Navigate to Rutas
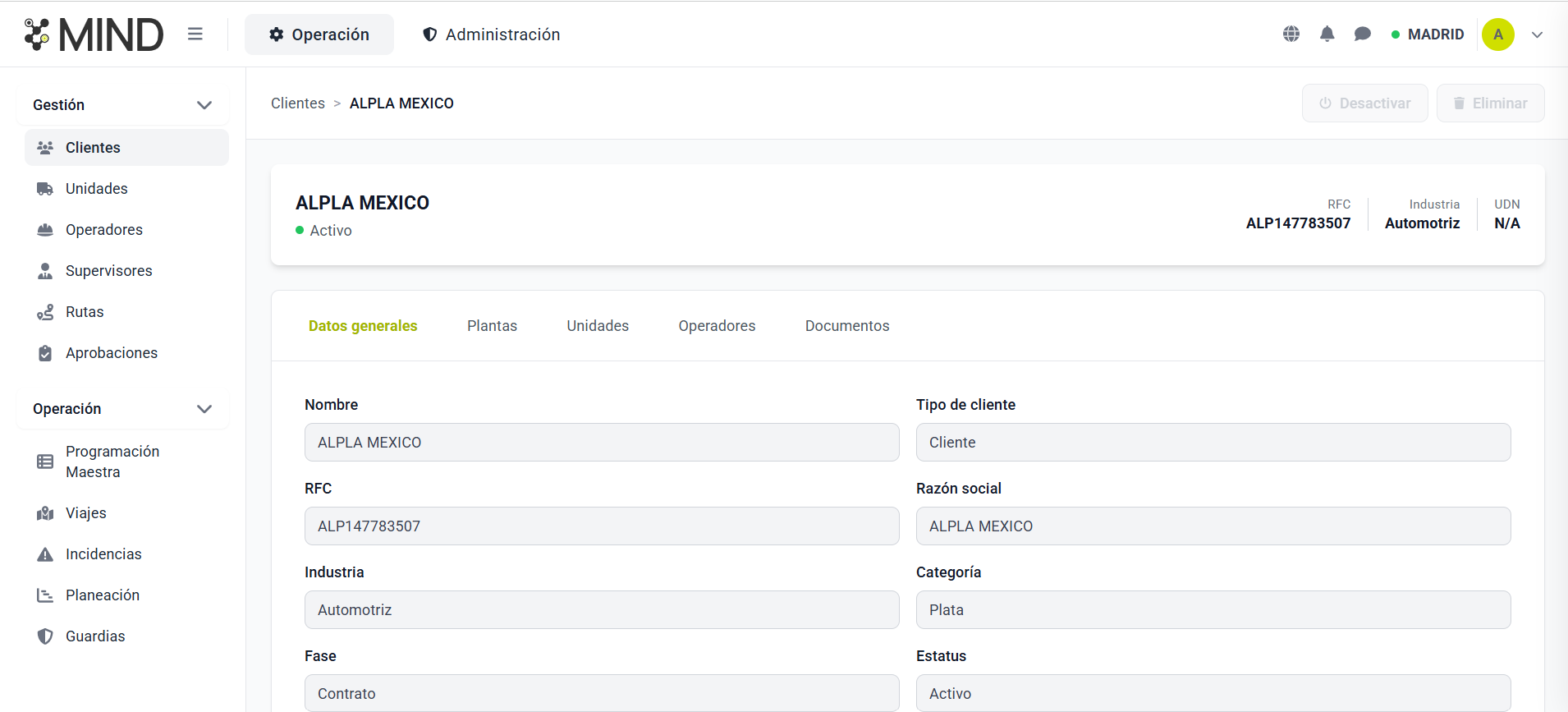 coord(126,312)
